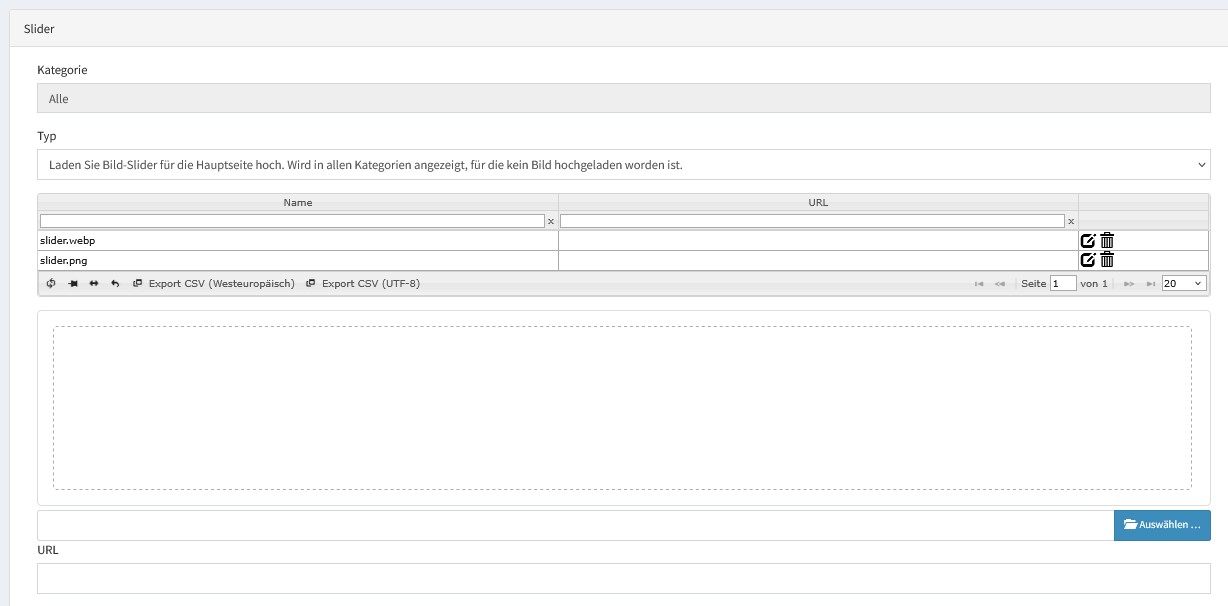The width and height of the screenshot is (1228, 606).
Task: Click the URL input field below upload
Action: (624, 578)
